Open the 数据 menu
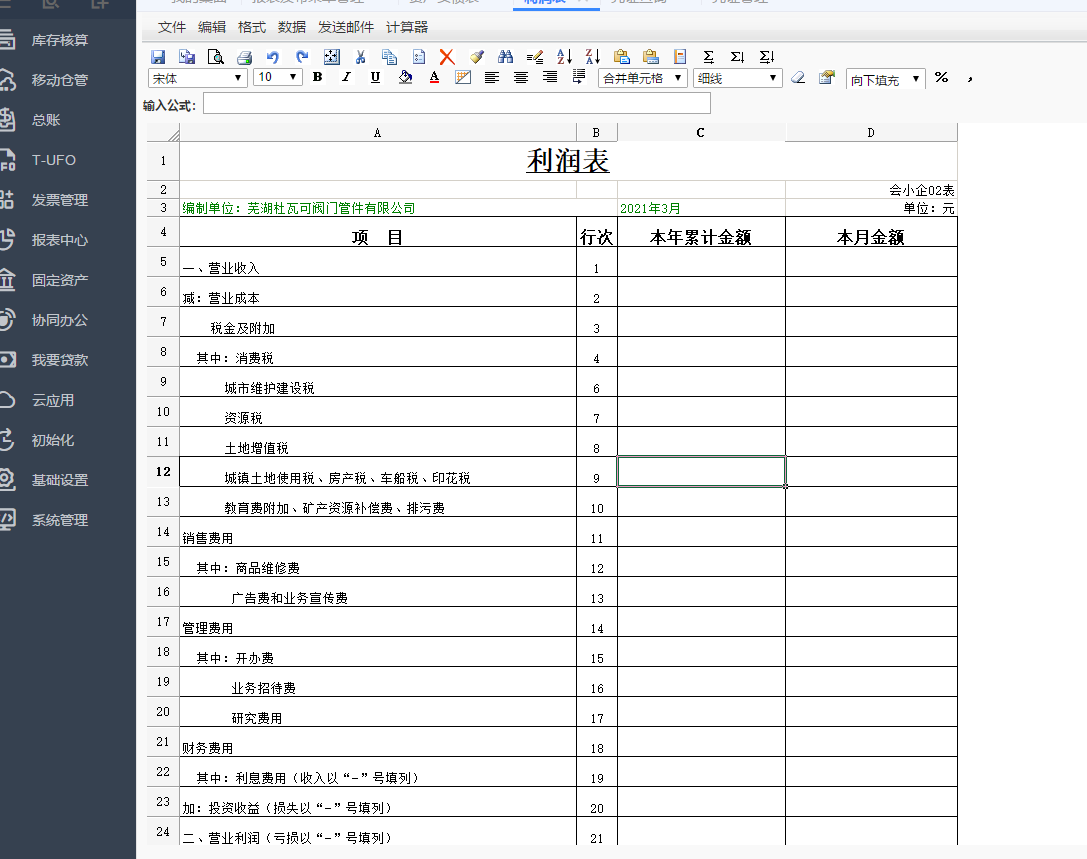 point(292,27)
